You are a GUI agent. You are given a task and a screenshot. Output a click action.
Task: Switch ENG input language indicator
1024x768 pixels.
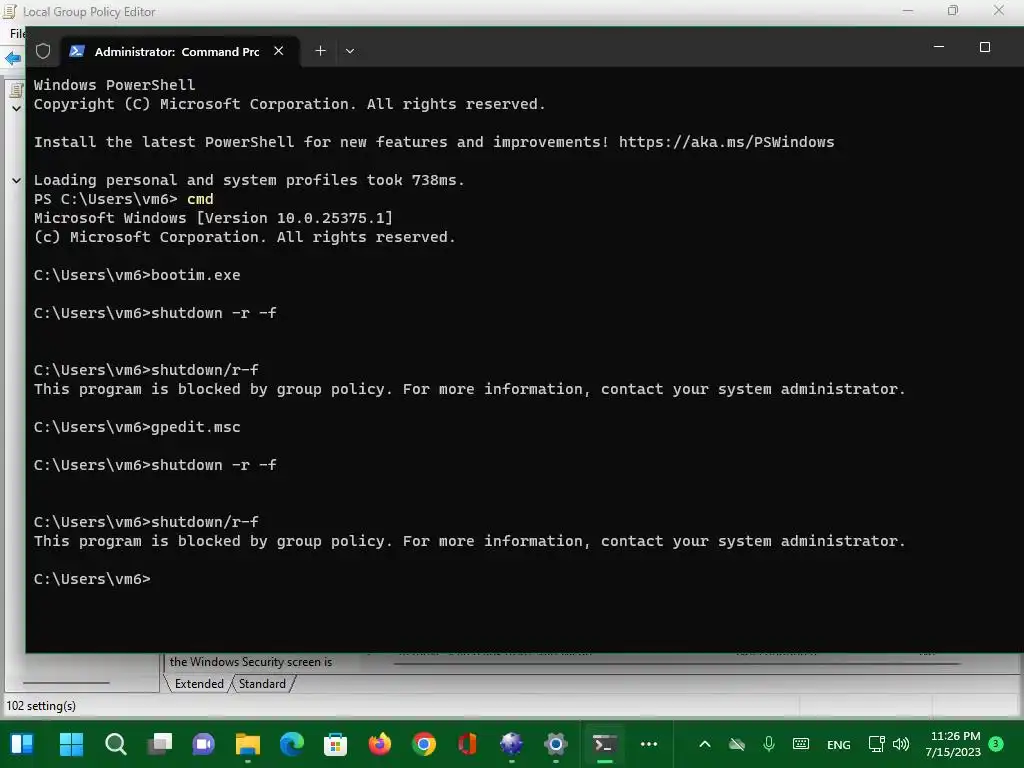(x=839, y=744)
